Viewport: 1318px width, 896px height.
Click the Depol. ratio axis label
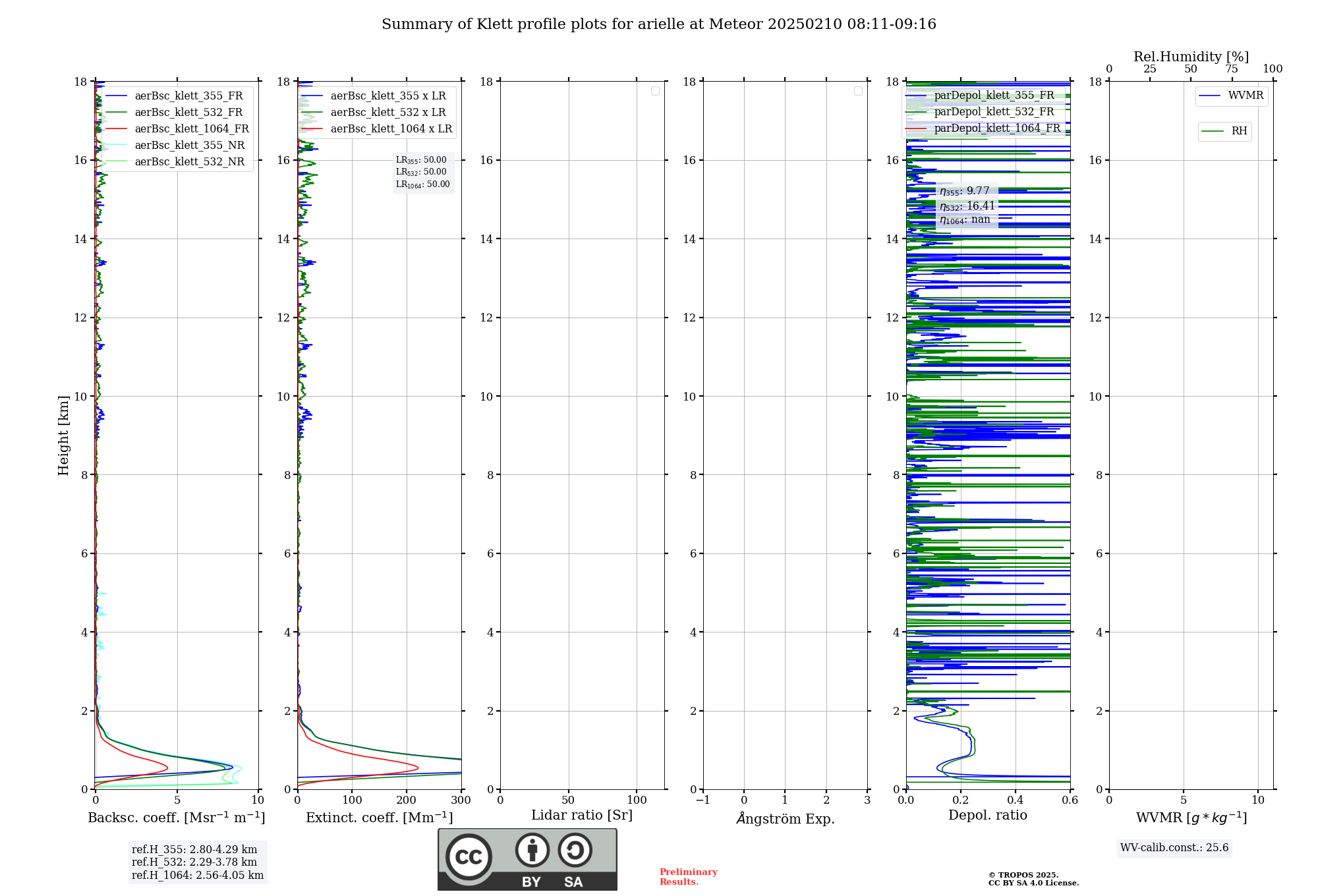(988, 816)
